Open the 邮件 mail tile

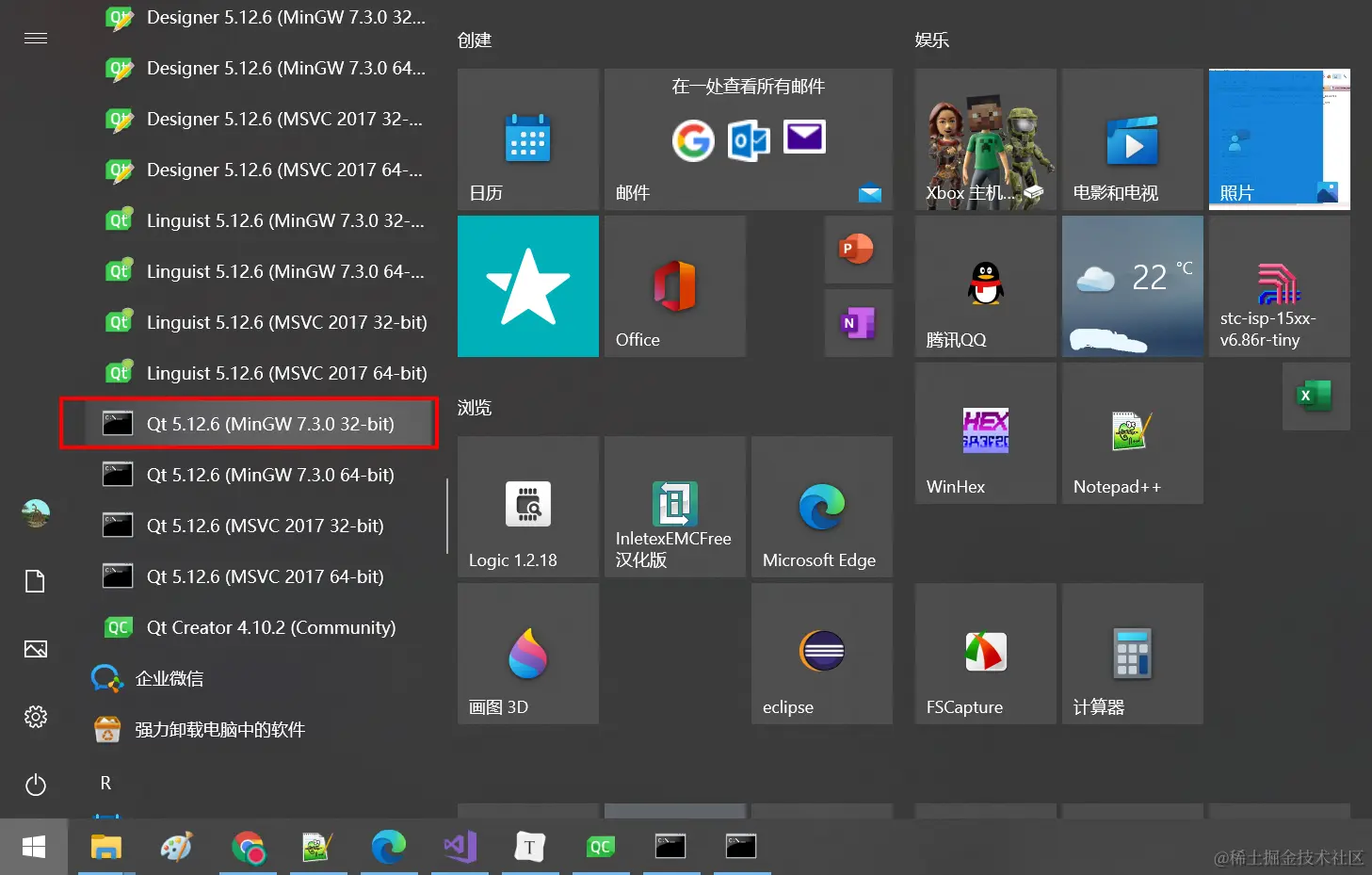[x=749, y=139]
